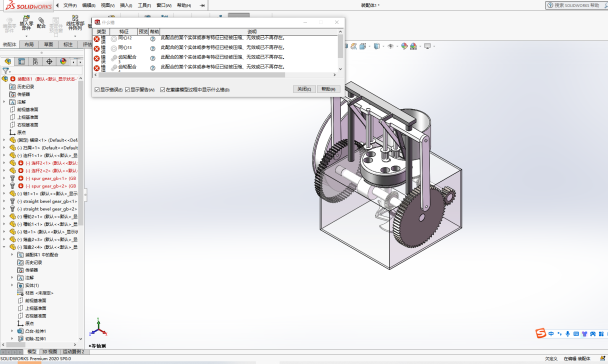The image size is (608, 364).
Task: Collapse the last expanded <4> component node
Action: [x=4, y=247]
